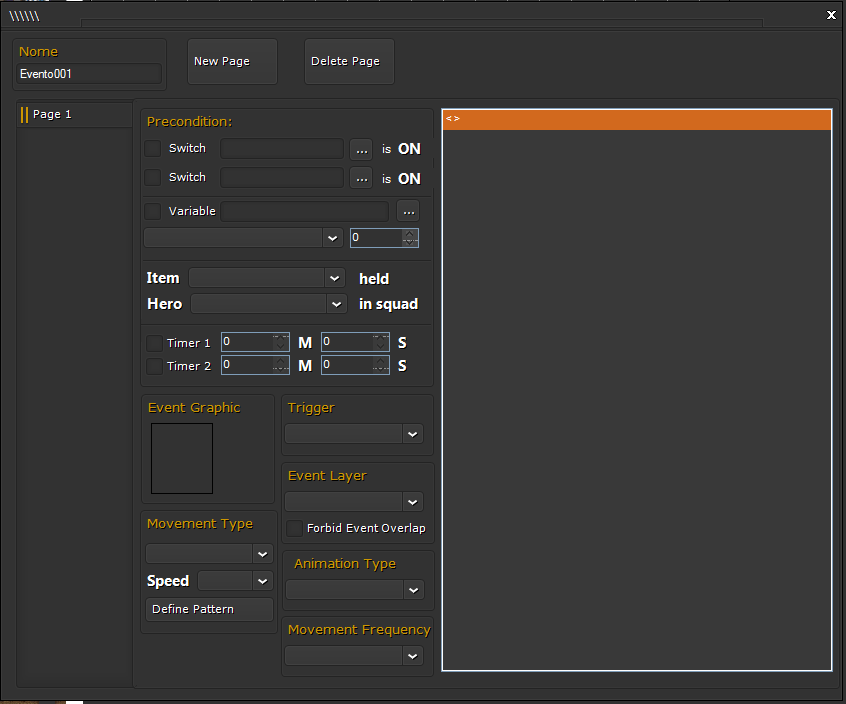The height and width of the screenshot is (704, 846).
Task: Click the Delete Page button
Action: point(350,61)
